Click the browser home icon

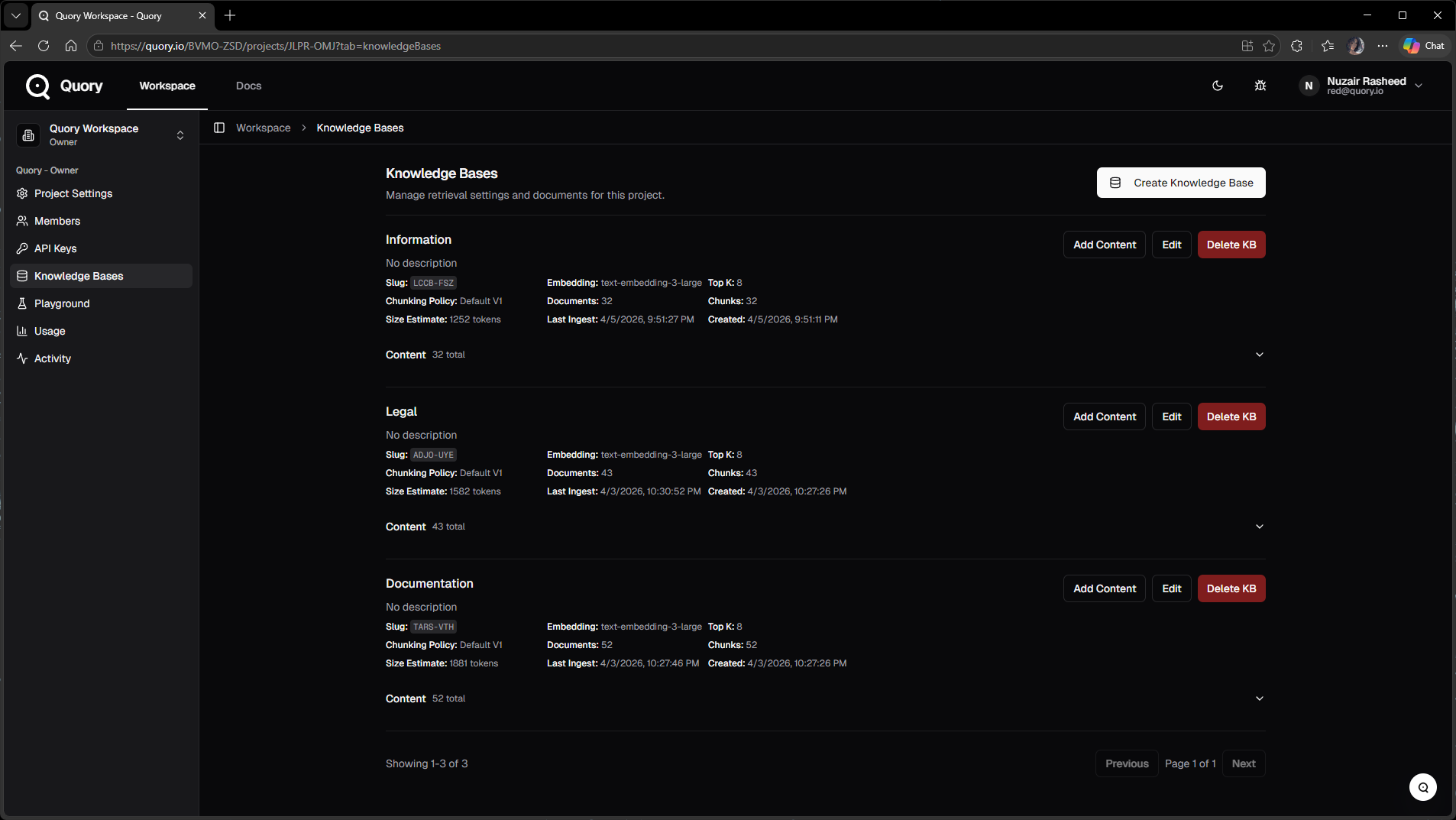71,46
